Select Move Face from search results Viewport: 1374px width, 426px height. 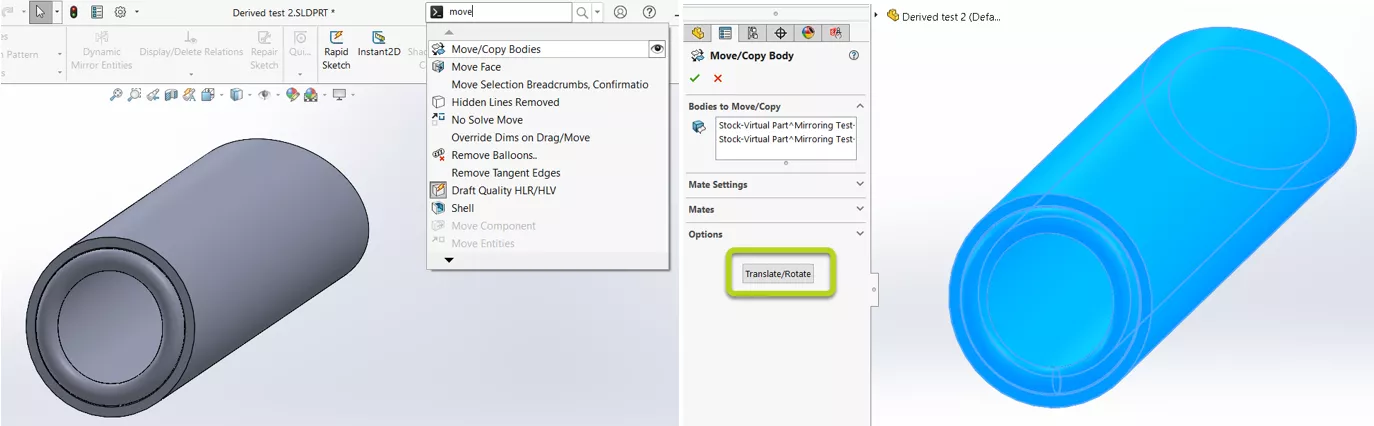coord(548,67)
